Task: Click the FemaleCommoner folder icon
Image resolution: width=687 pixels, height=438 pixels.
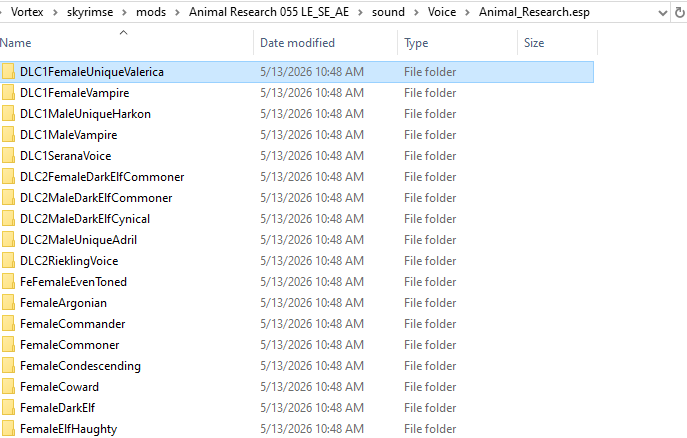Action: tap(8, 345)
